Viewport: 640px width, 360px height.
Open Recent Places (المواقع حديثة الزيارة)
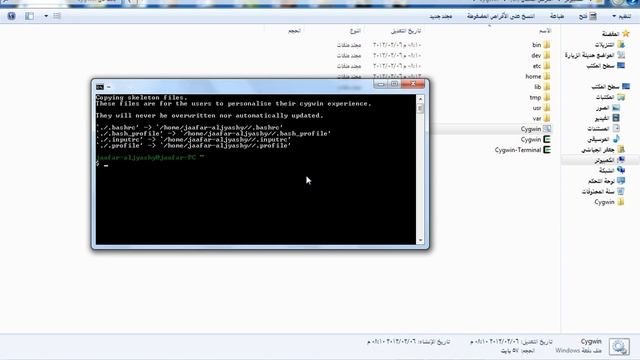pos(595,55)
